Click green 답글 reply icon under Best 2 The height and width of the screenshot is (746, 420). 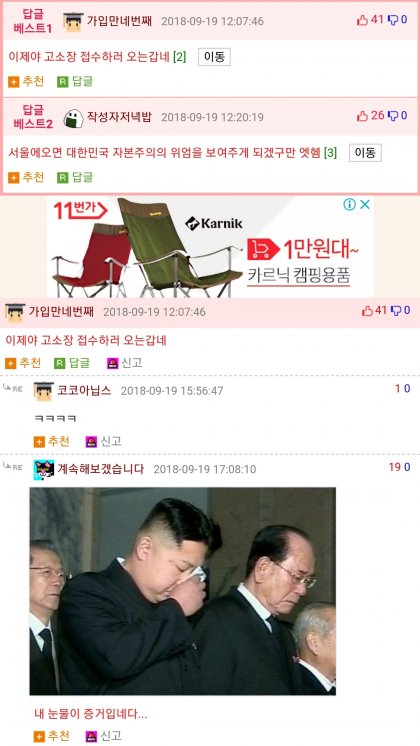click(63, 178)
